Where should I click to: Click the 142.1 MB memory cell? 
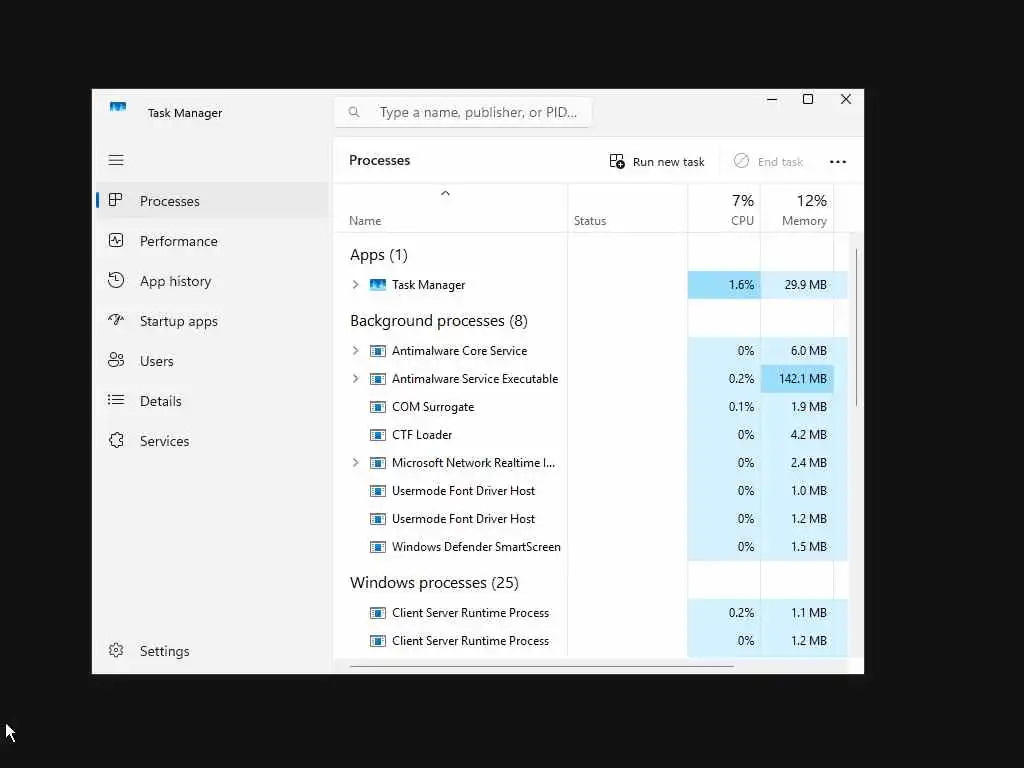coord(797,379)
